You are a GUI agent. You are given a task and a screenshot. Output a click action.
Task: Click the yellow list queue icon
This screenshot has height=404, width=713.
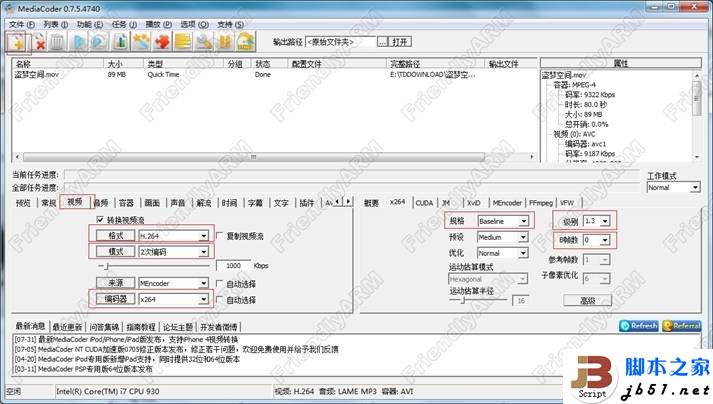click(x=183, y=42)
